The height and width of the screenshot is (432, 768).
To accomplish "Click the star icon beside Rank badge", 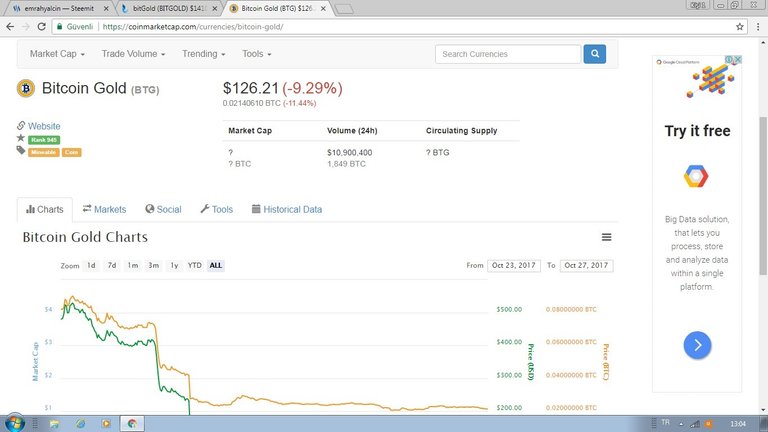I will (x=21, y=138).
